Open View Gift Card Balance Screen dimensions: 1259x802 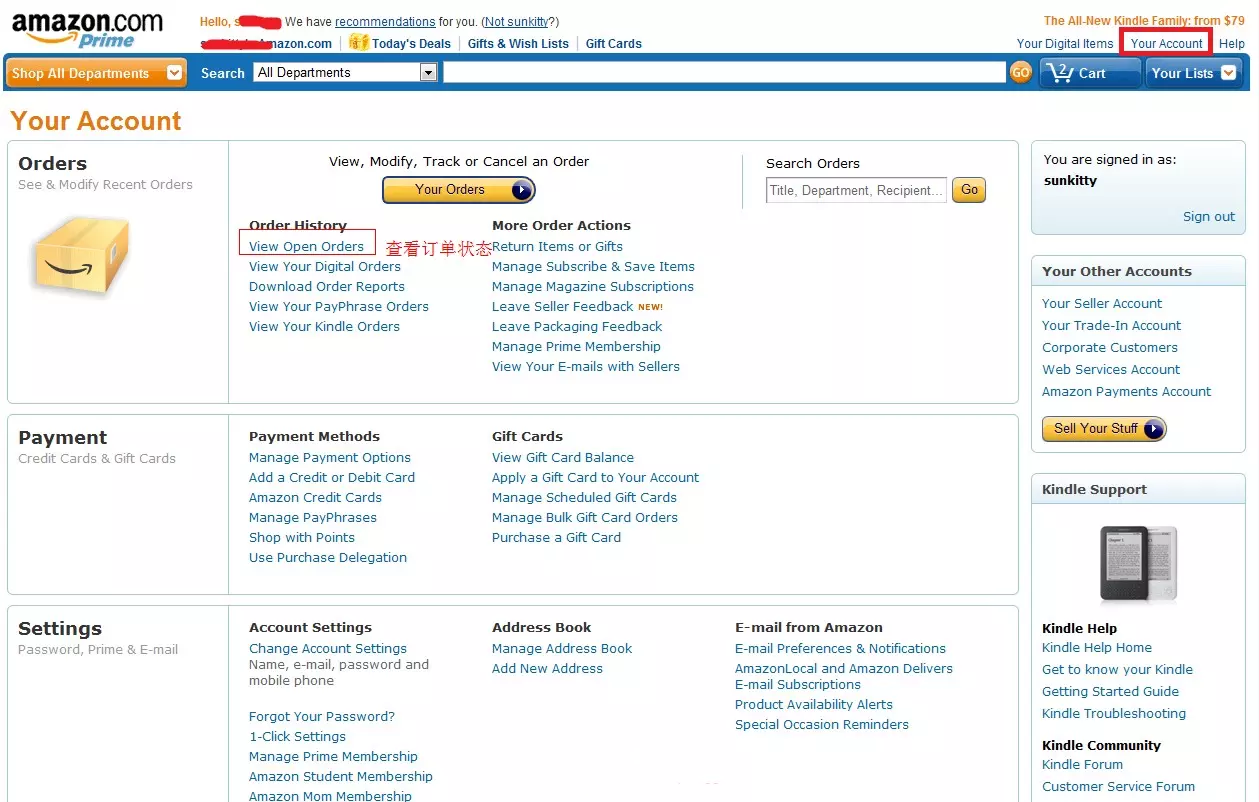coord(563,457)
